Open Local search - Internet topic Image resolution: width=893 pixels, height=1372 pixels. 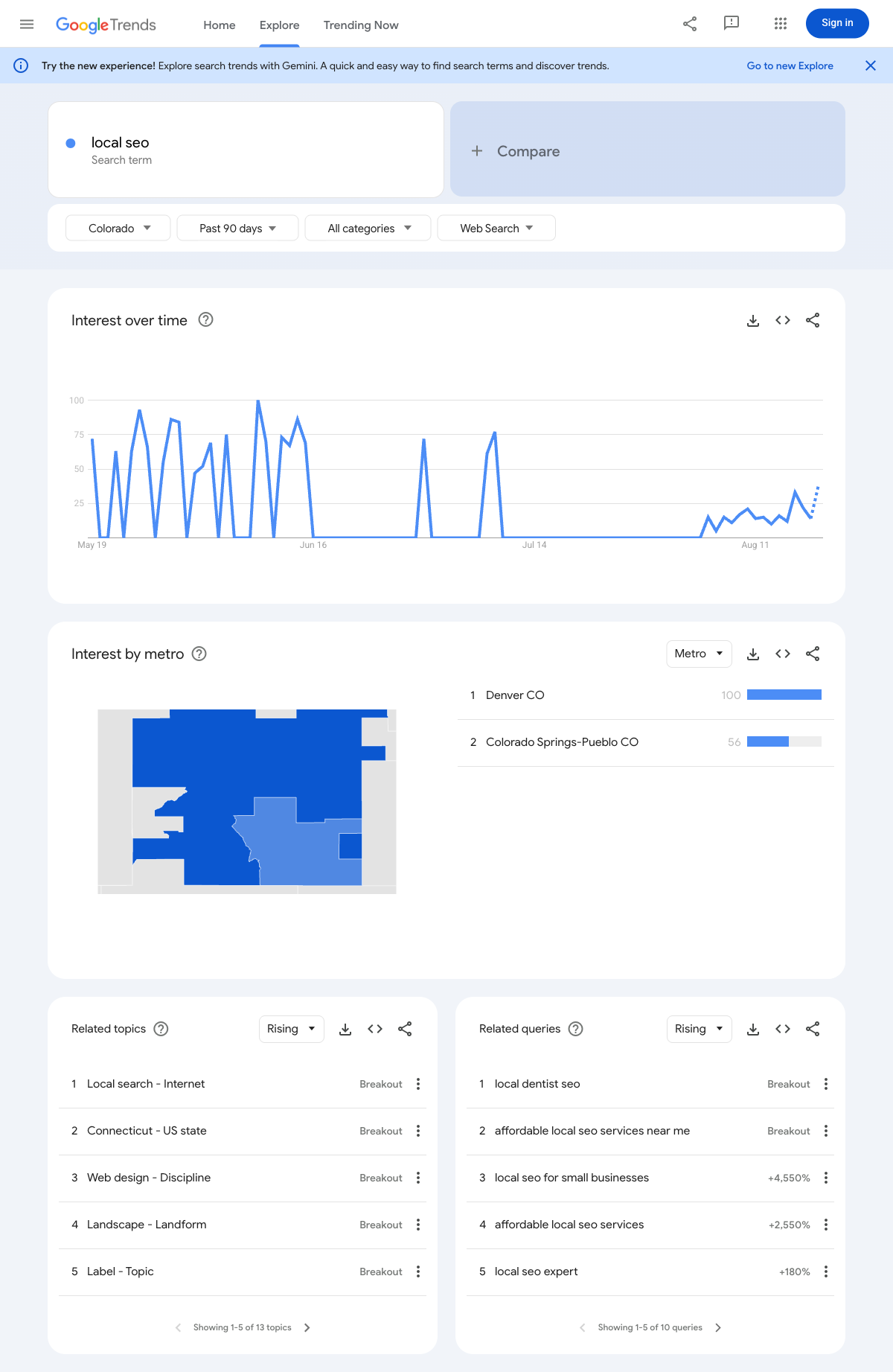click(x=146, y=1084)
